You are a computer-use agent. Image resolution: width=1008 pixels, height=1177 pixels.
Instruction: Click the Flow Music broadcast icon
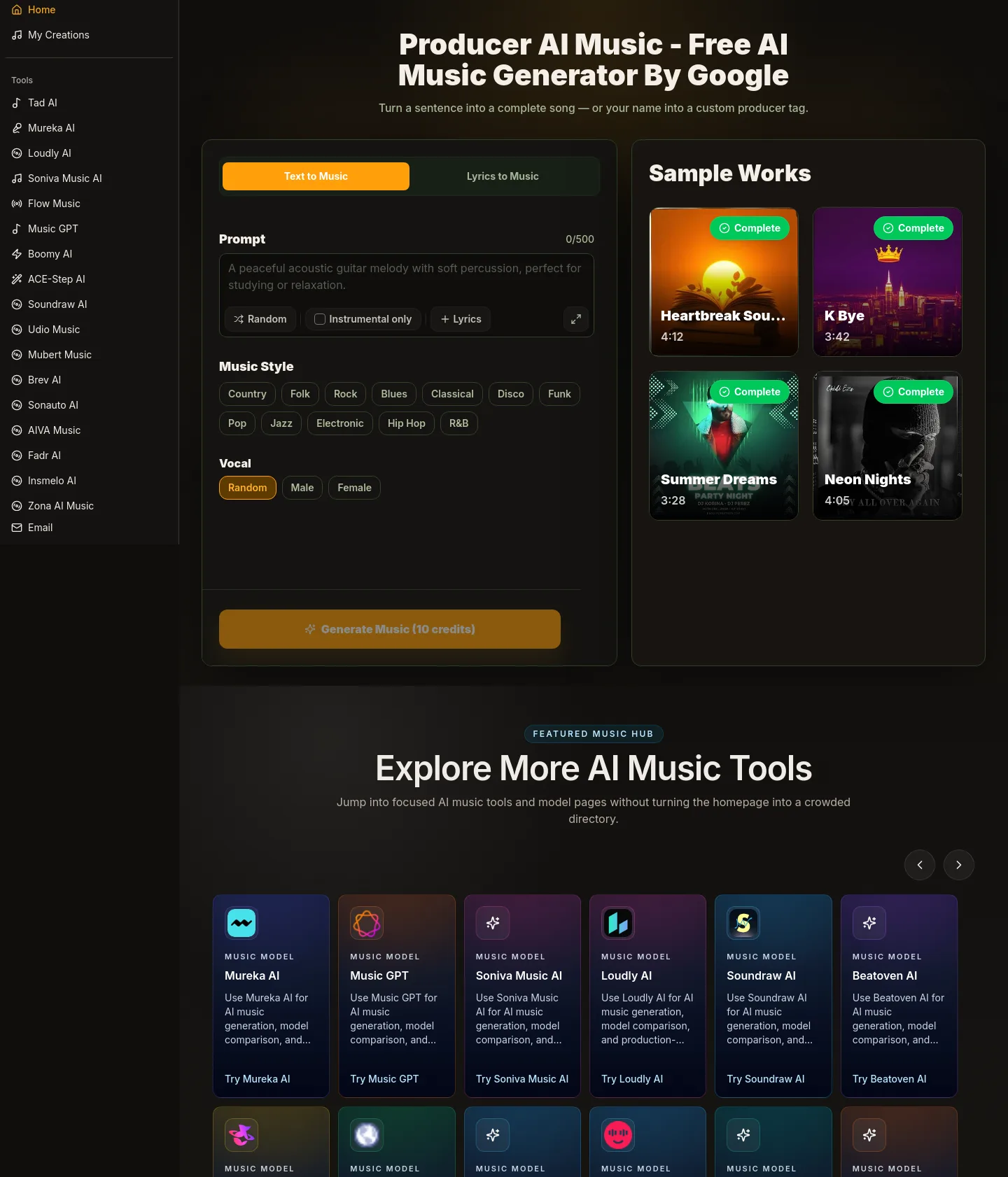(17, 204)
